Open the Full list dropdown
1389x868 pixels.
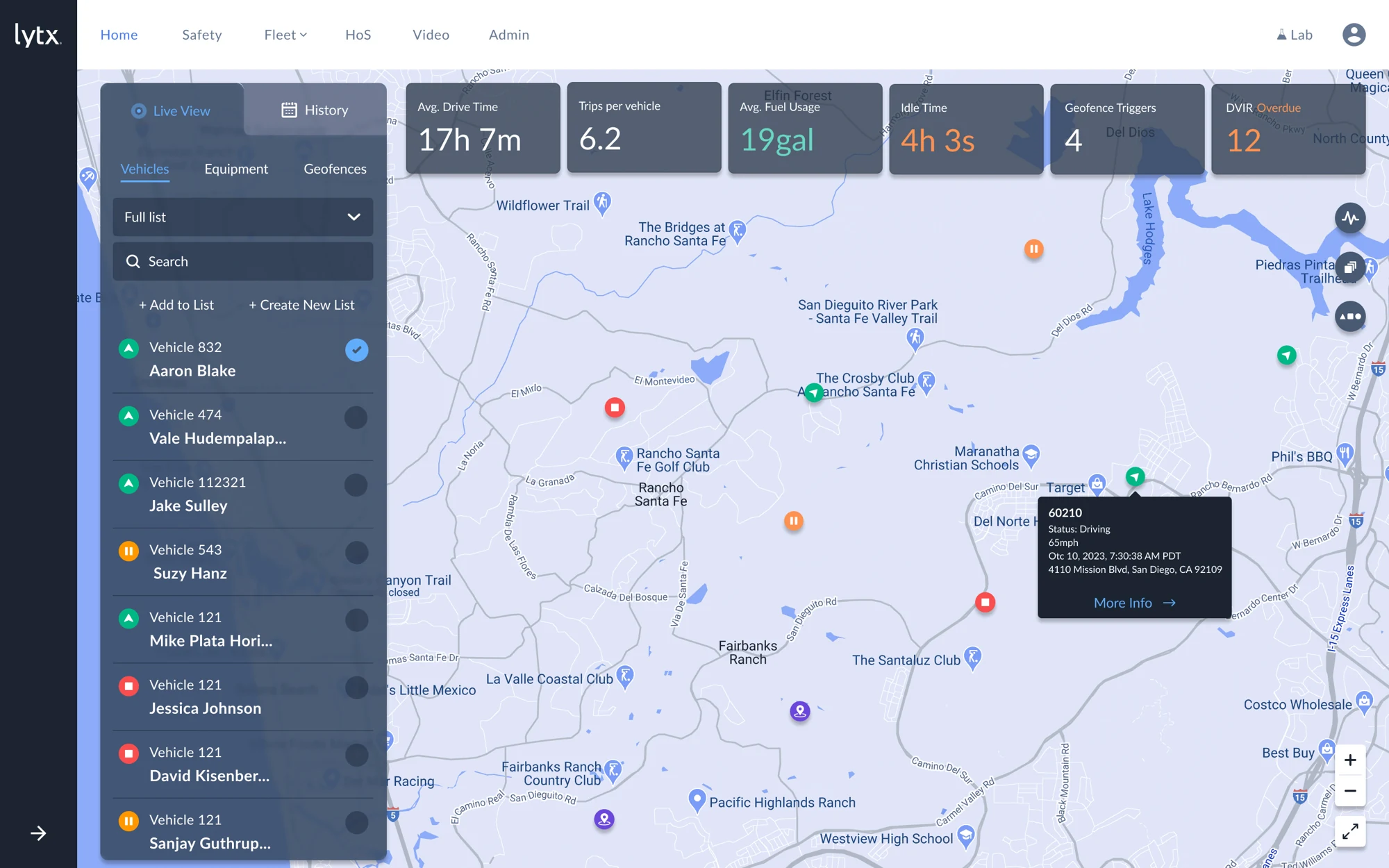[242, 217]
